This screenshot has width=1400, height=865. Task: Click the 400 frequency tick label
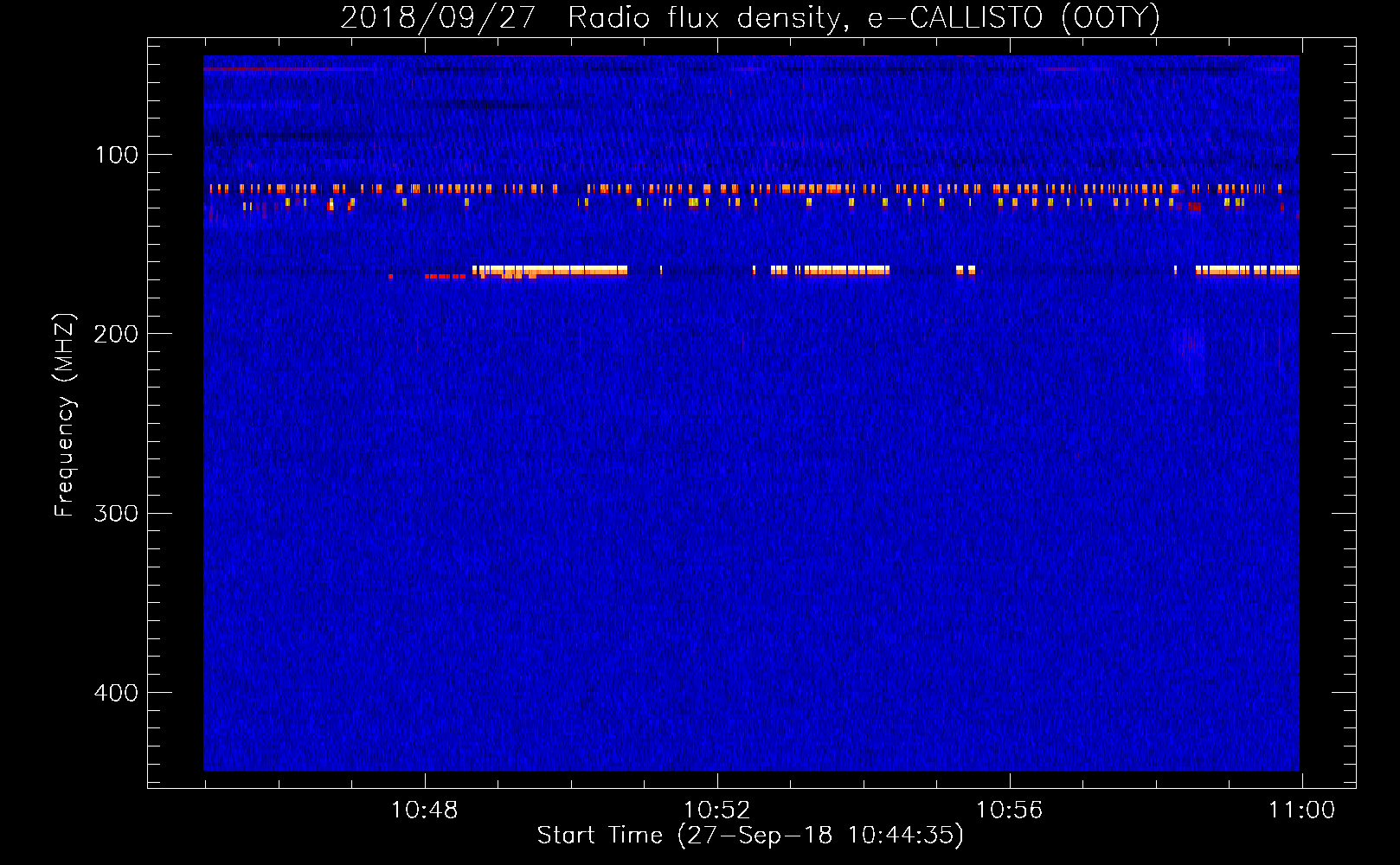[116, 693]
